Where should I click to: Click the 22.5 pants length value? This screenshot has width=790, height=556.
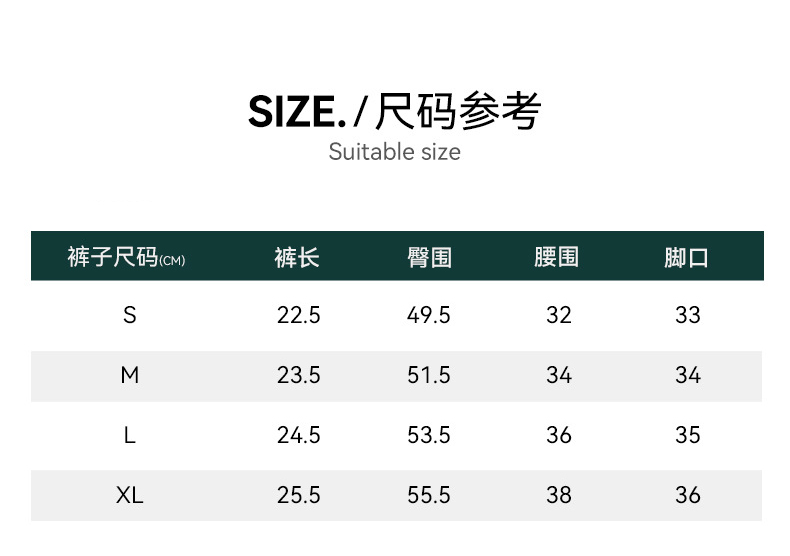[298, 315]
